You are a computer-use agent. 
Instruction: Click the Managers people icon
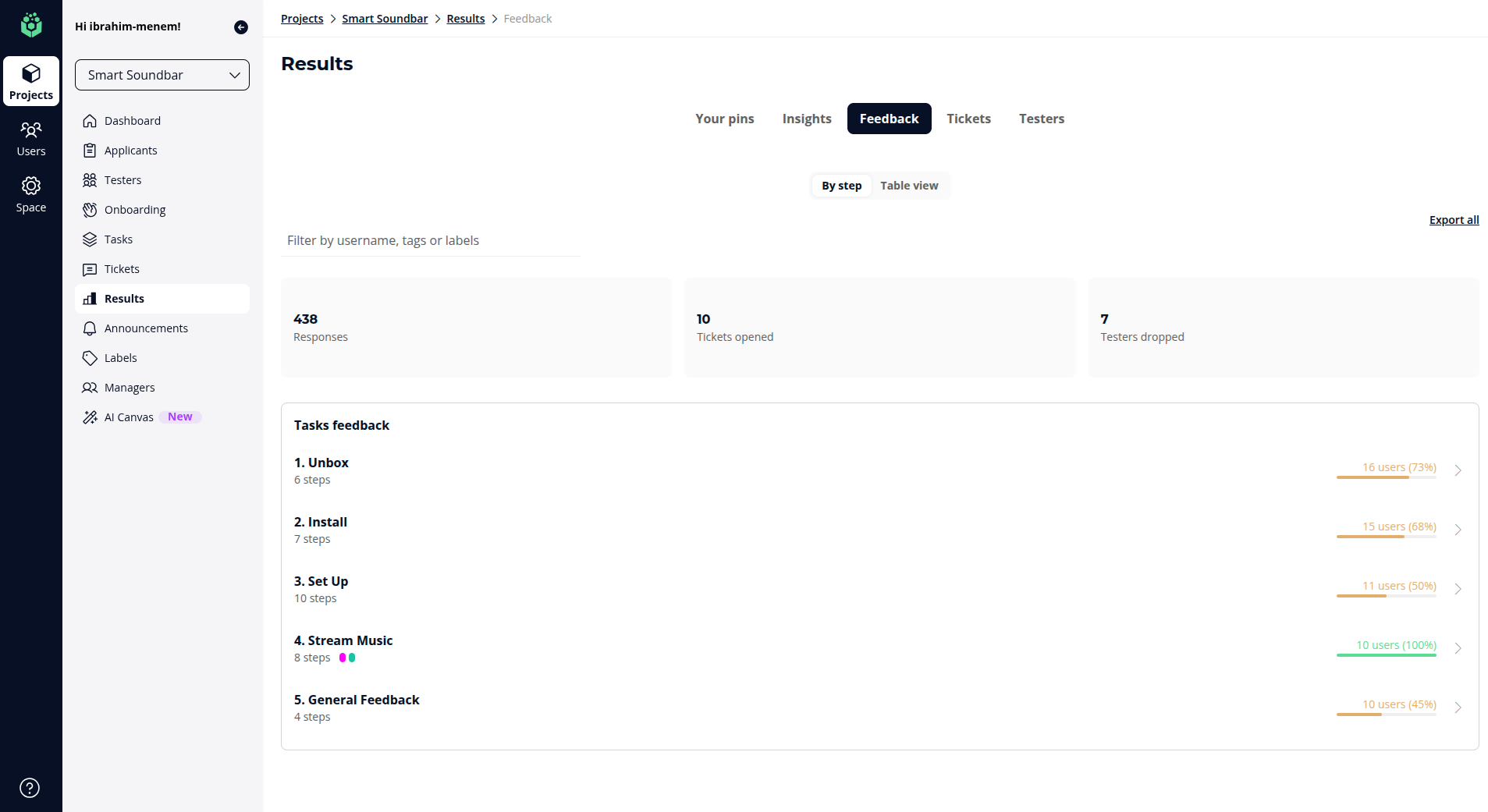point(90,388)
